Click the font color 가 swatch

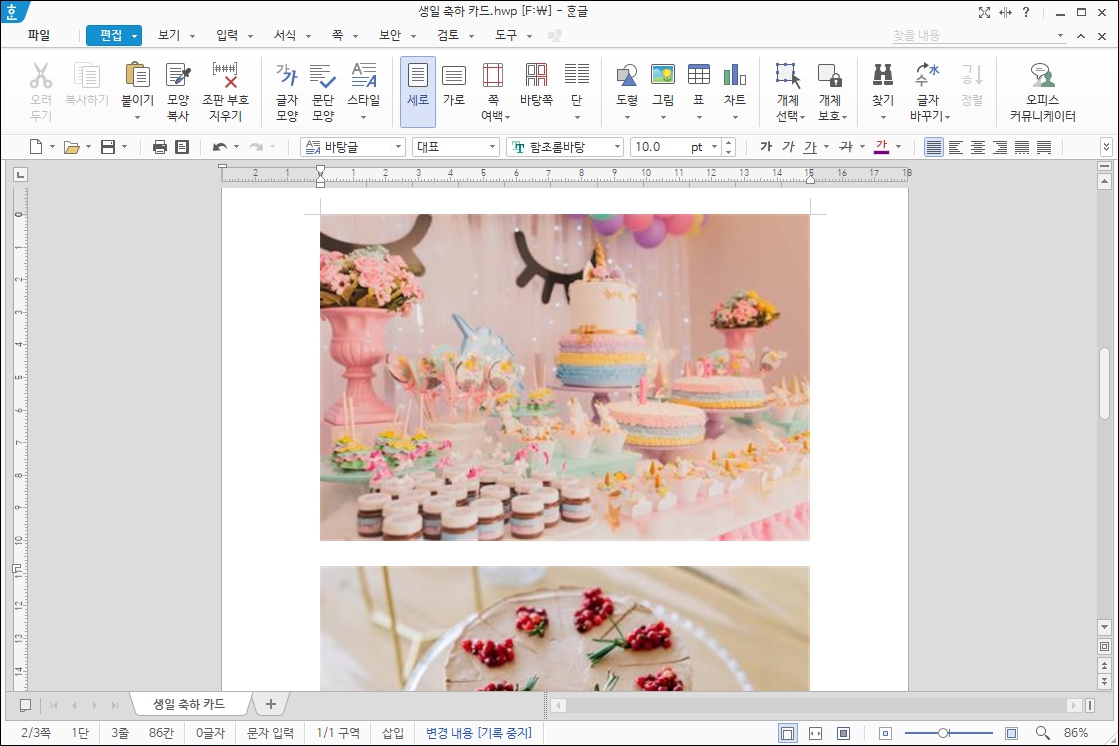pyautogui.click(x=881, y=147)
